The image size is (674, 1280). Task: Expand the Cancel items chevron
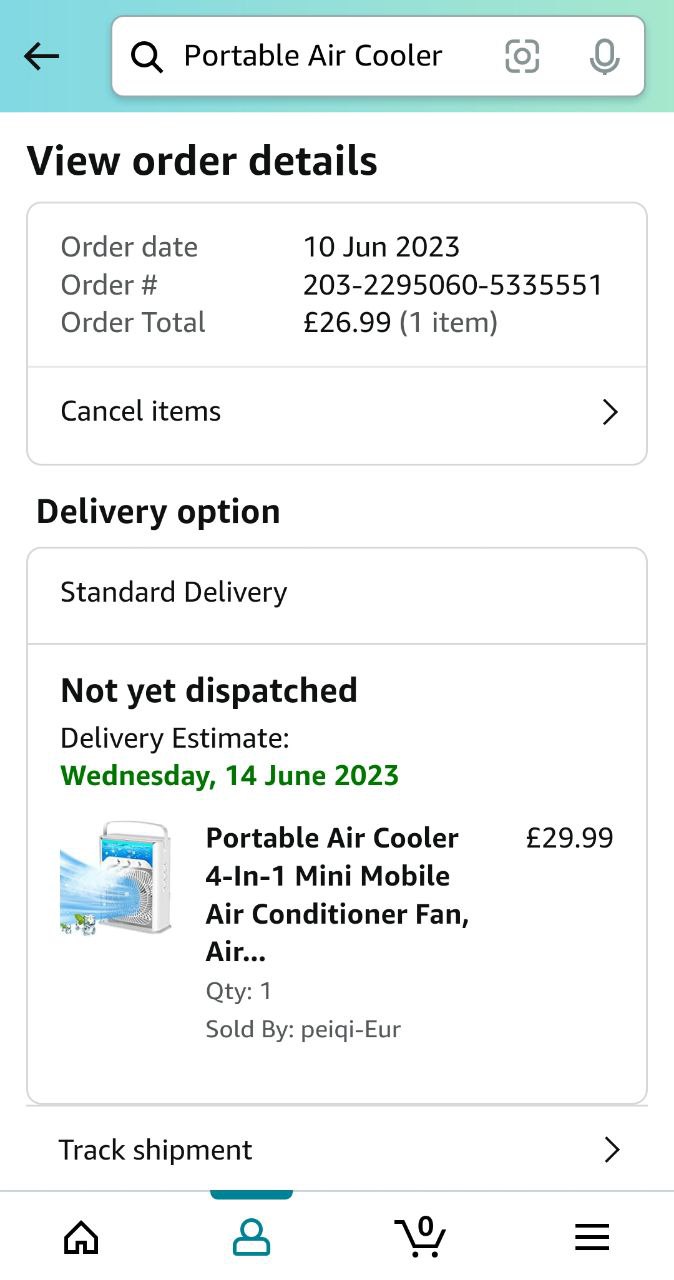click(x=610, y=412)
